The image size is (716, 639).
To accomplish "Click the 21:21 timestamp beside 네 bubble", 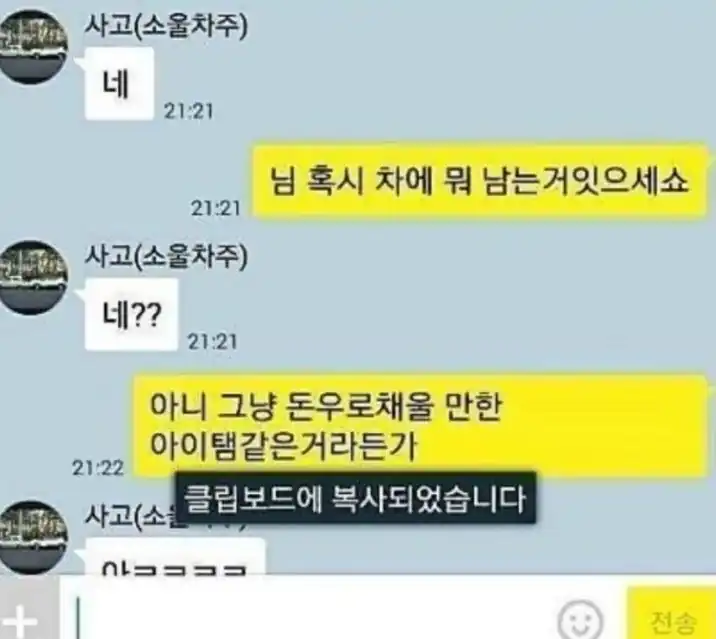I will [189, 111].
